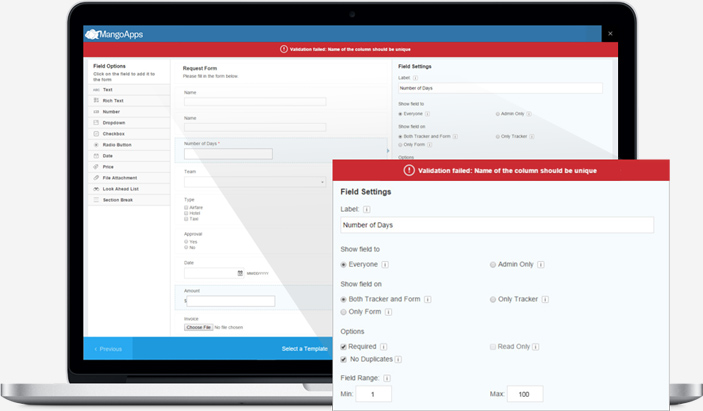Close the form builder with the X

(610, 34)
